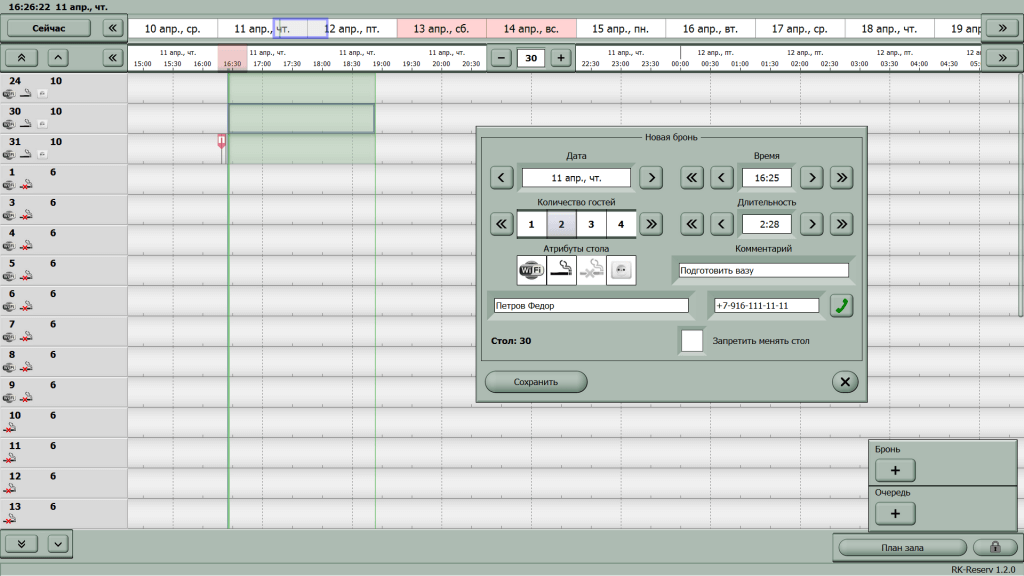Viewport: 1024px width, 576px height.
Task: Open План зала
Action: tap(903, 548)
